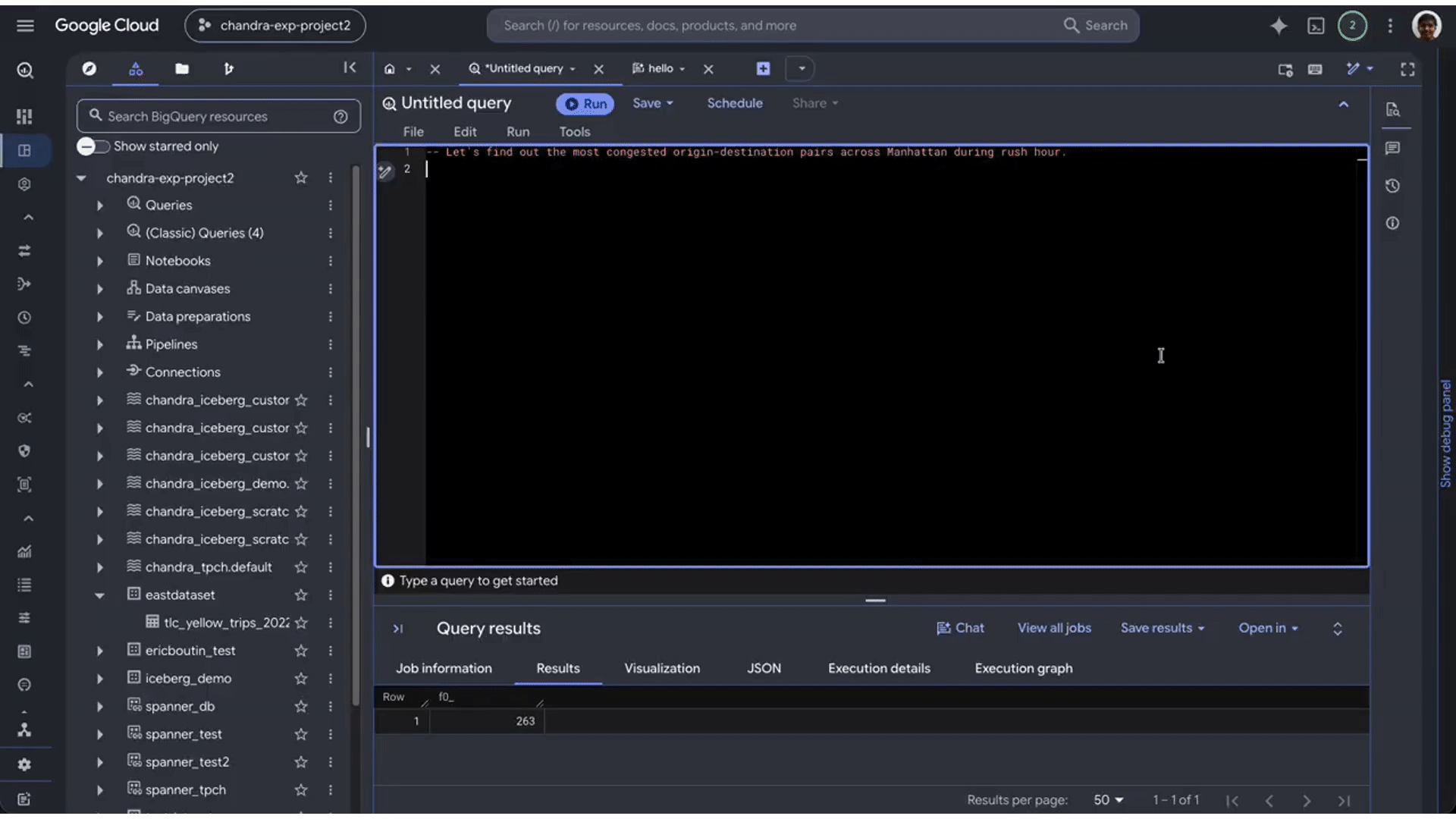Expand the Queries tree node

pyautogui.click(x=99, y=206)
